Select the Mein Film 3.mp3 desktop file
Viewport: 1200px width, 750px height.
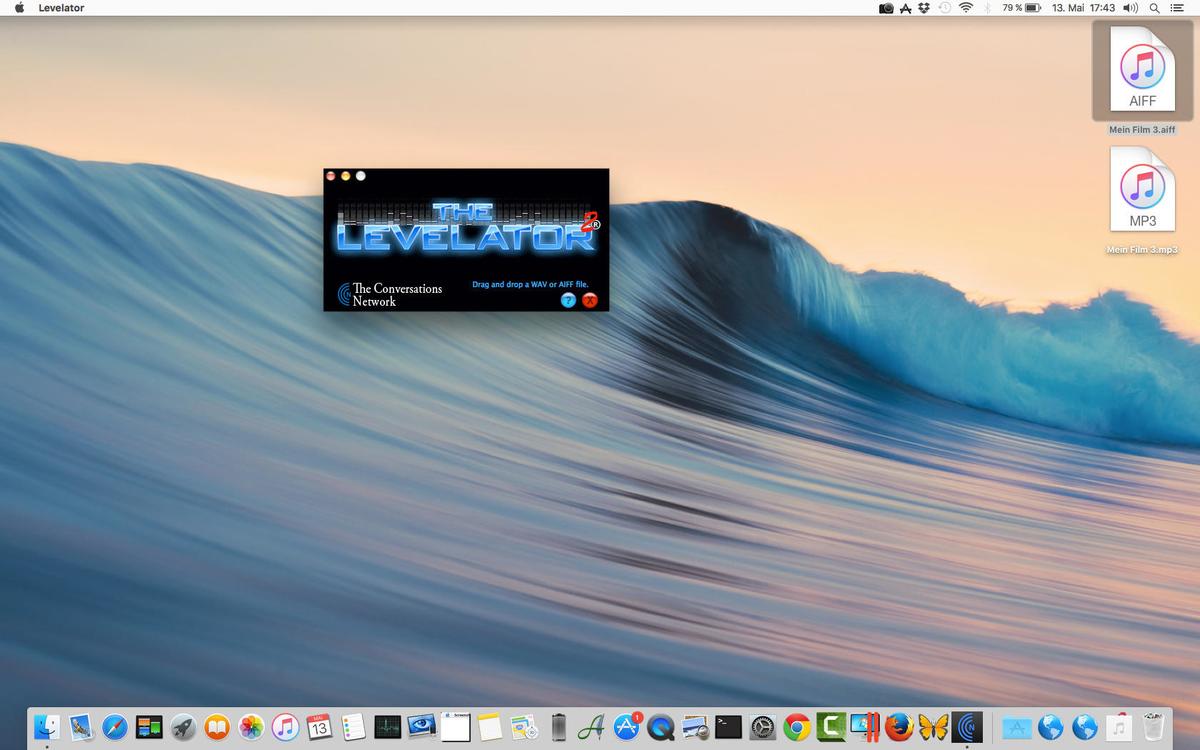point(1142,200)
